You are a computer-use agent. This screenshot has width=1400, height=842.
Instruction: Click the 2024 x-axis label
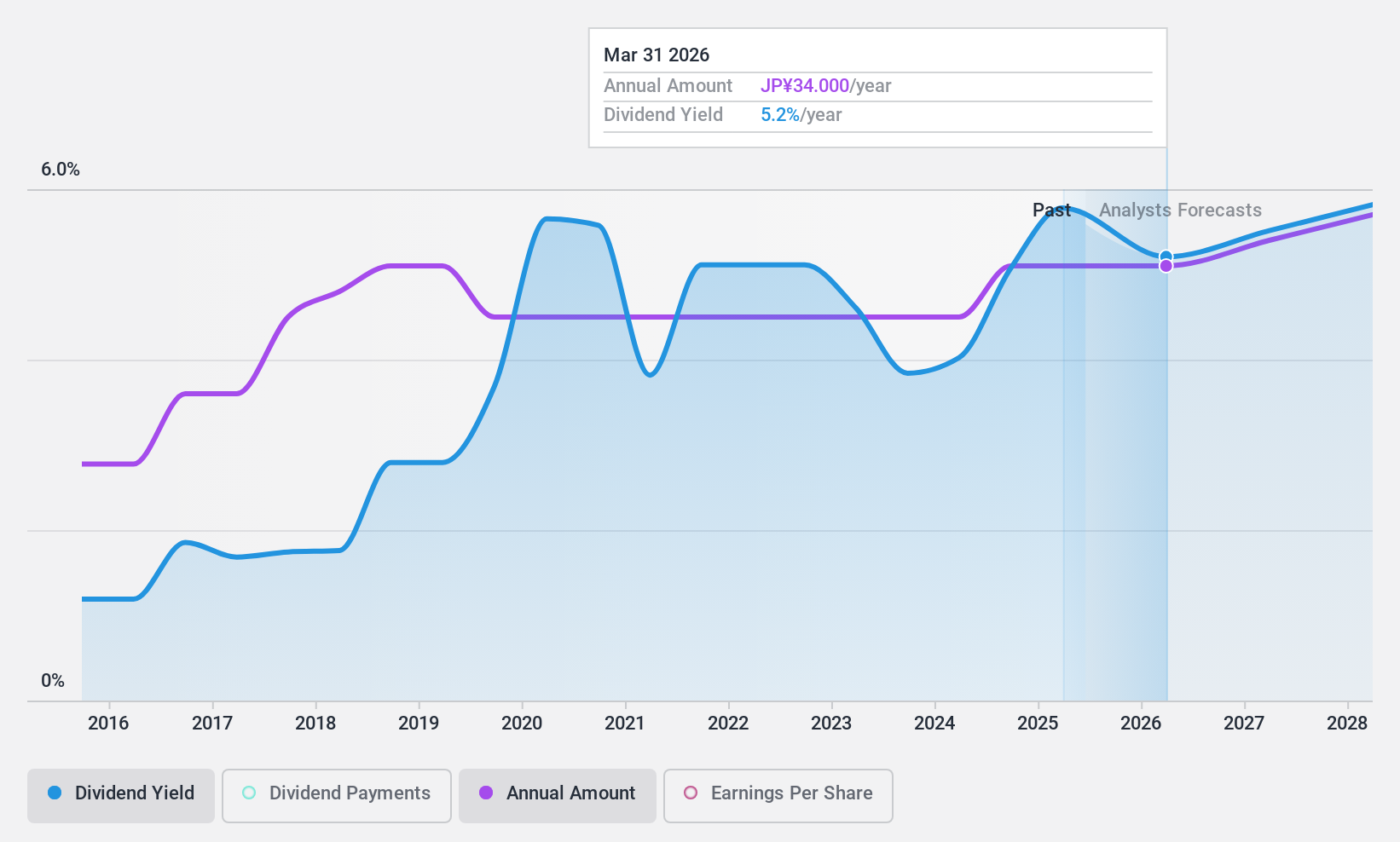tap(934, 724)
